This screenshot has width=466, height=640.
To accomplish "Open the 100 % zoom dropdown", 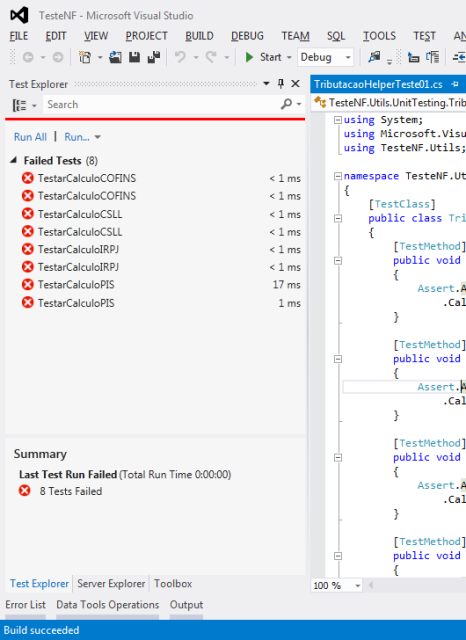I will pos(357,586).
